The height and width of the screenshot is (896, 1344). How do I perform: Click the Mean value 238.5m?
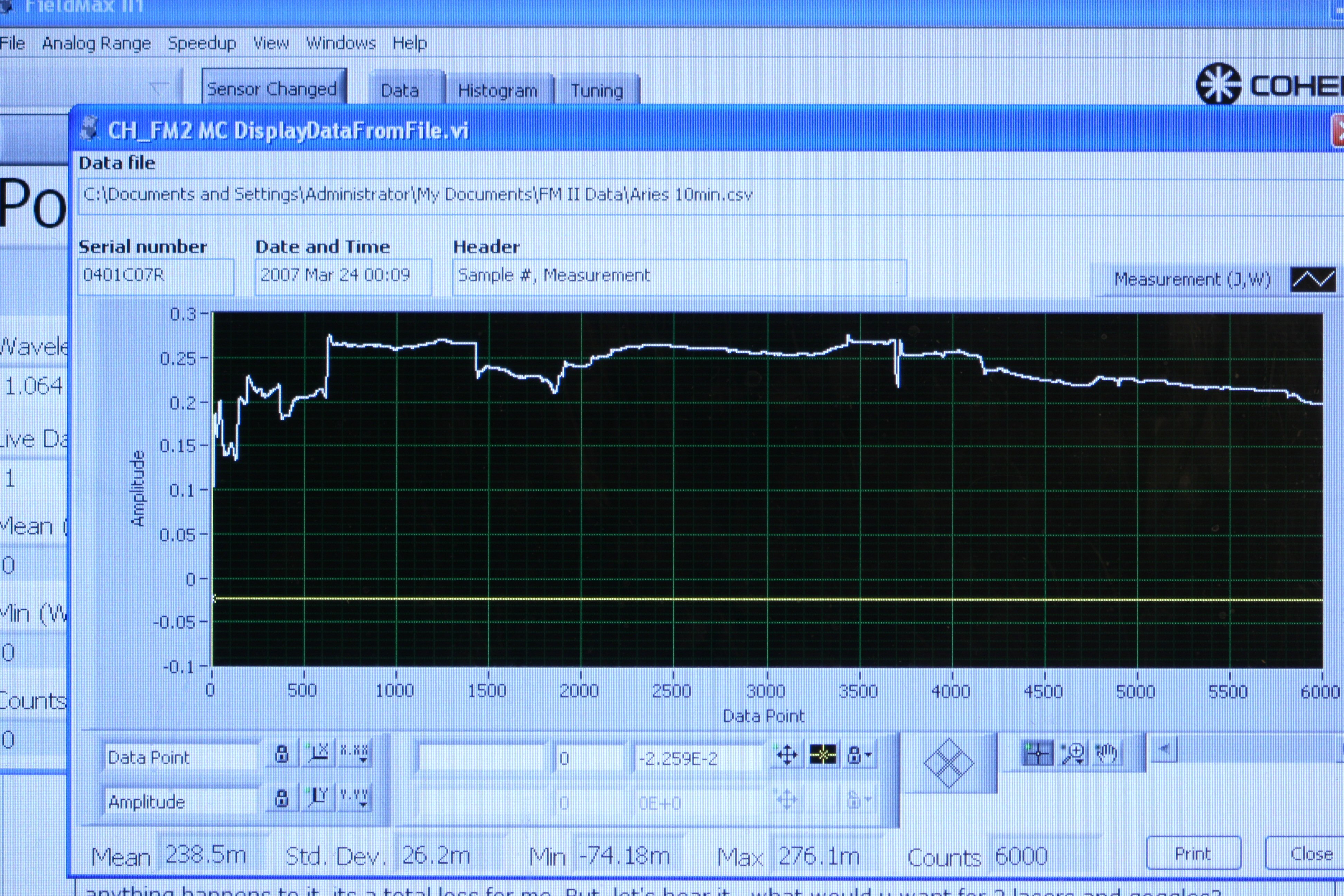213,856
